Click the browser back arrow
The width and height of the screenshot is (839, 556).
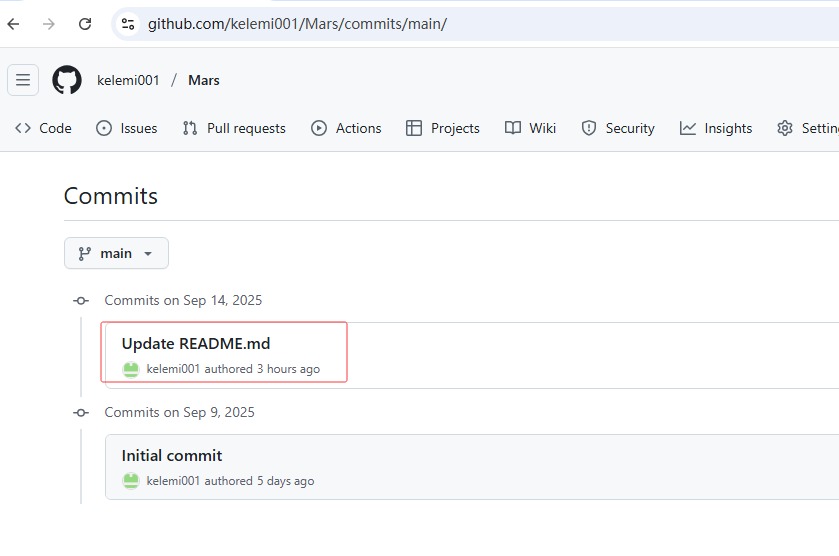tap(14, 23)
